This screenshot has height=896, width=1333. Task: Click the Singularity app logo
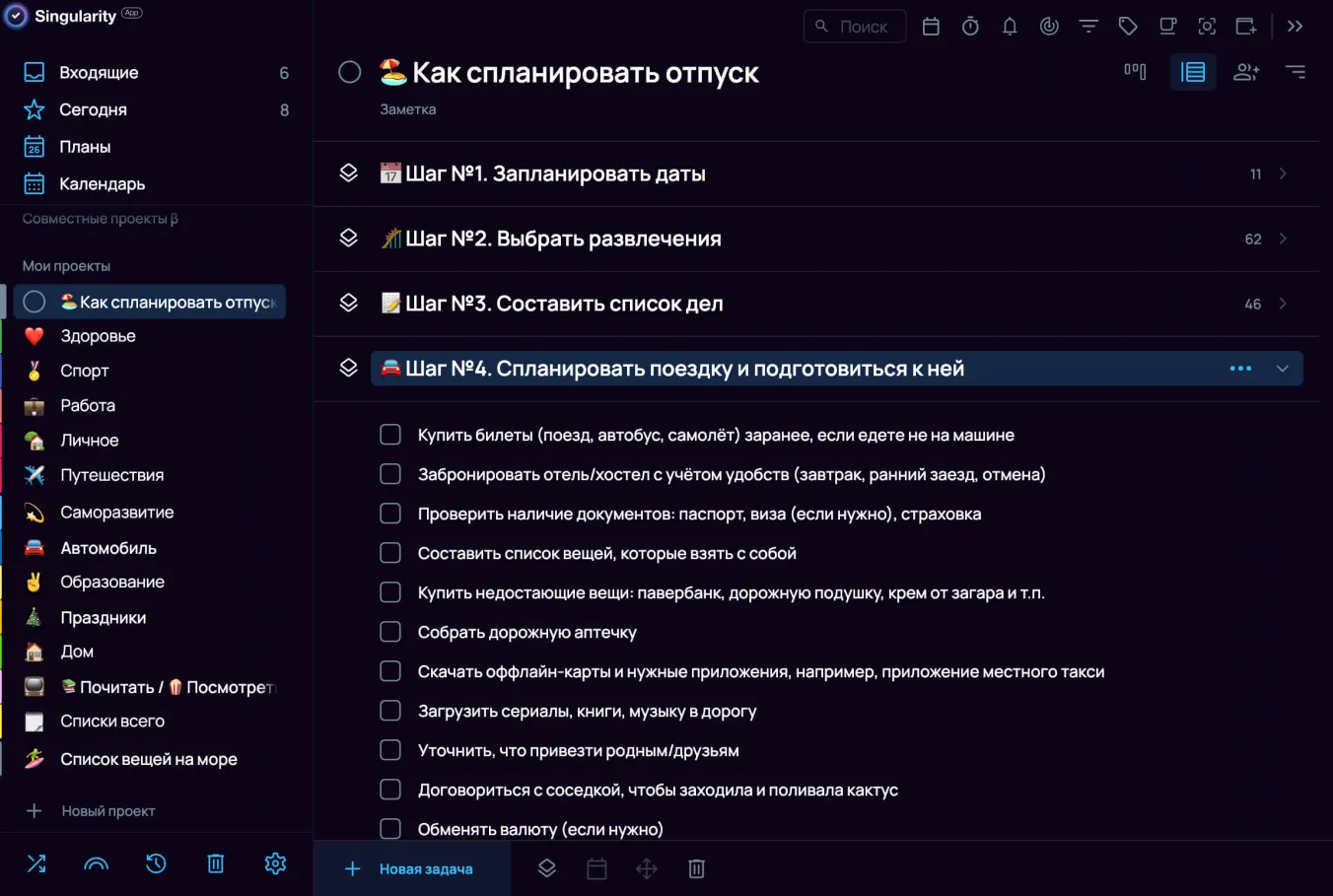17,16
